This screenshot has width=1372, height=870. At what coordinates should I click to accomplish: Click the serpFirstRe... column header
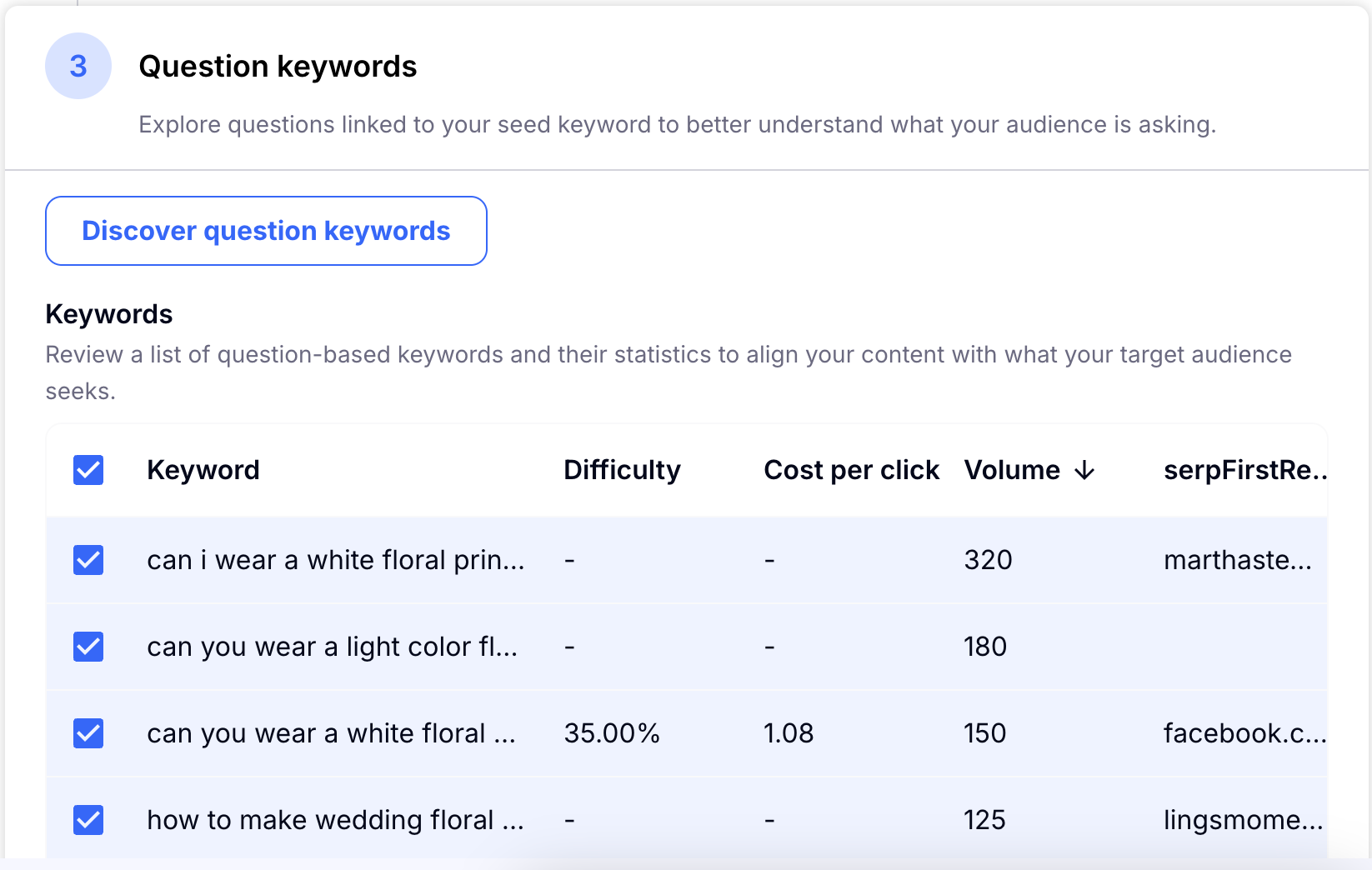pyautogui.click(x=1244, y=470)
